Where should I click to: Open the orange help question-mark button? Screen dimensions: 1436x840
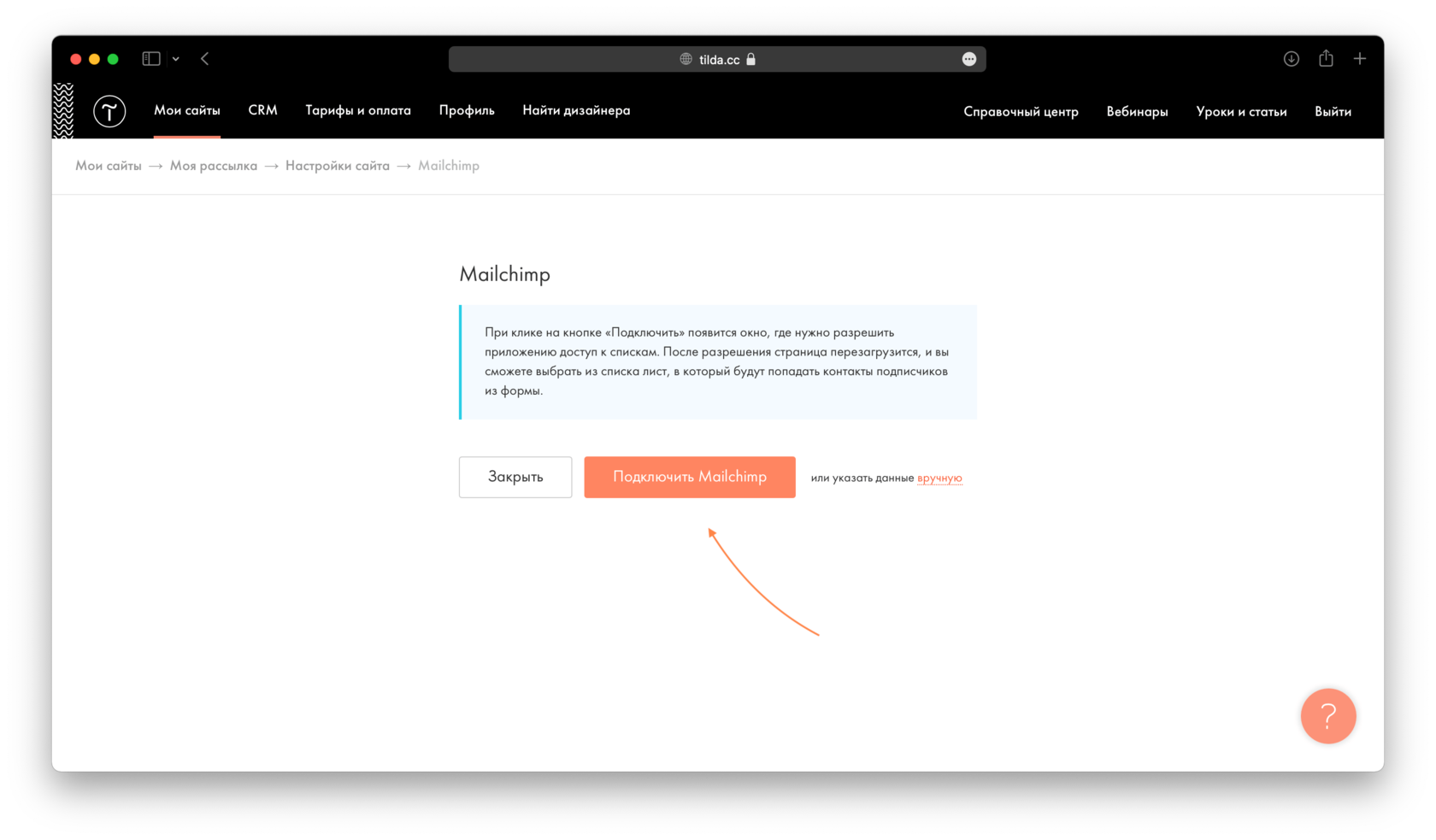1328,716
